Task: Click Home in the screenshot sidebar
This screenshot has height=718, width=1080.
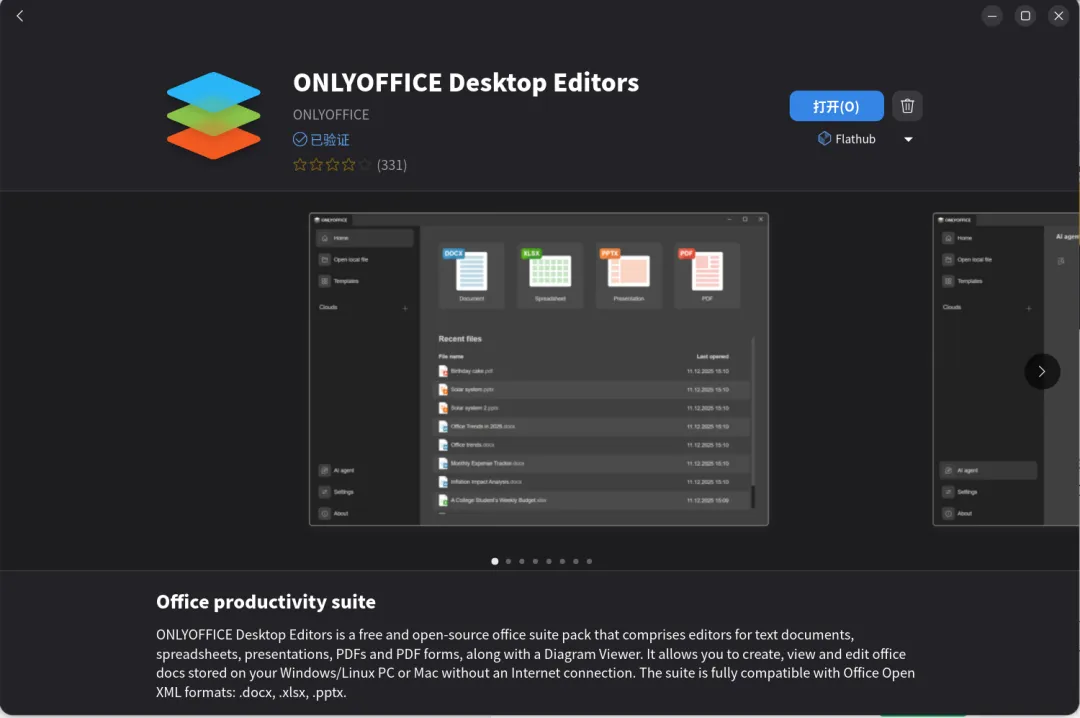Action: tap(364, 238)
